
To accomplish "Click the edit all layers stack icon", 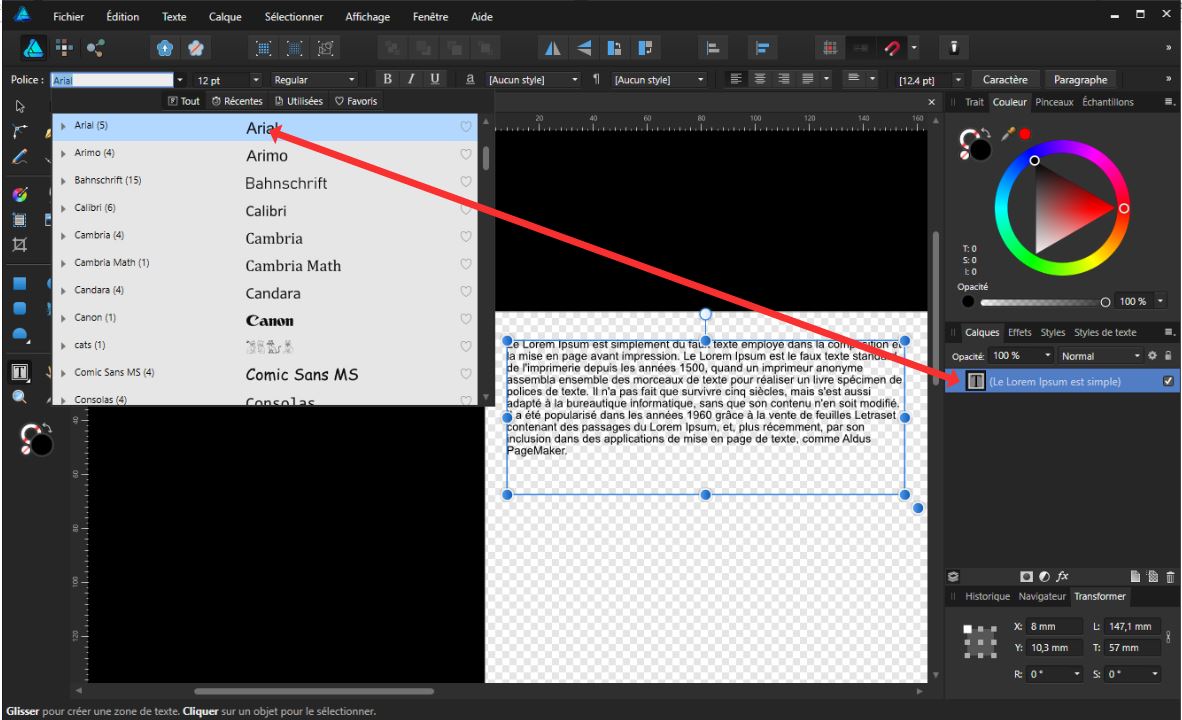I will [954, 577].
